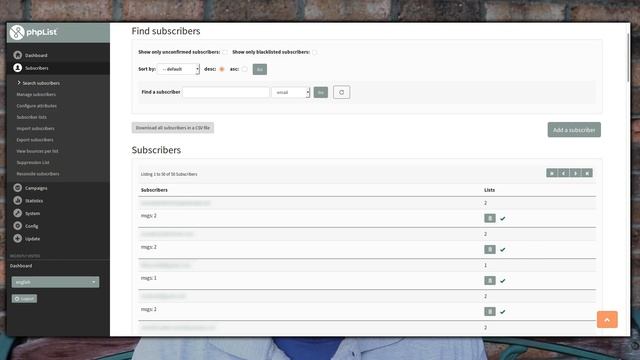The height and width of the screenshot is (360, 640).
Task: Toggle Show only unconfirmed subscribers checkbox
Action: coord(225,52)
